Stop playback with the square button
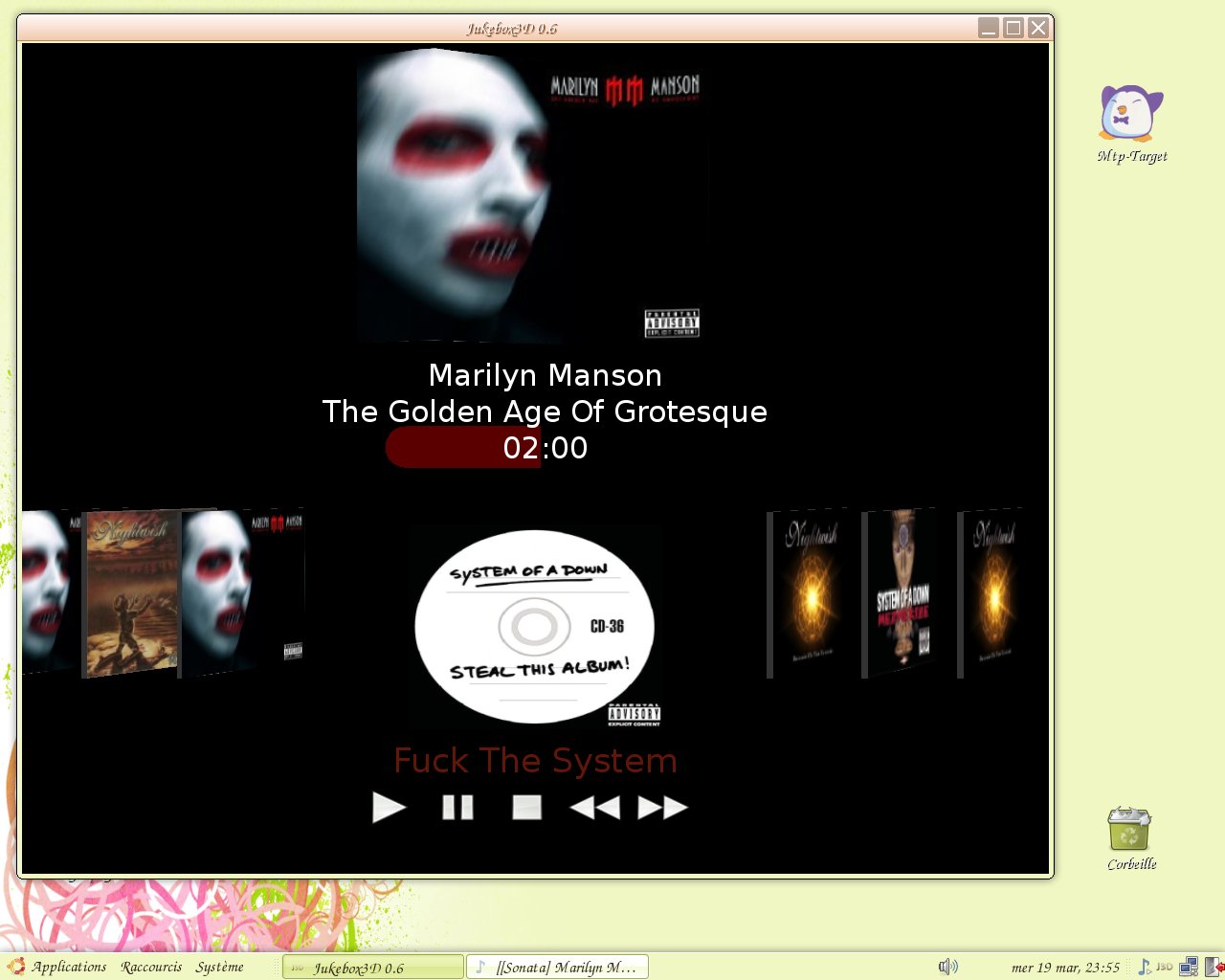Viewport: 1225px width, 980px height. point(526,808)
